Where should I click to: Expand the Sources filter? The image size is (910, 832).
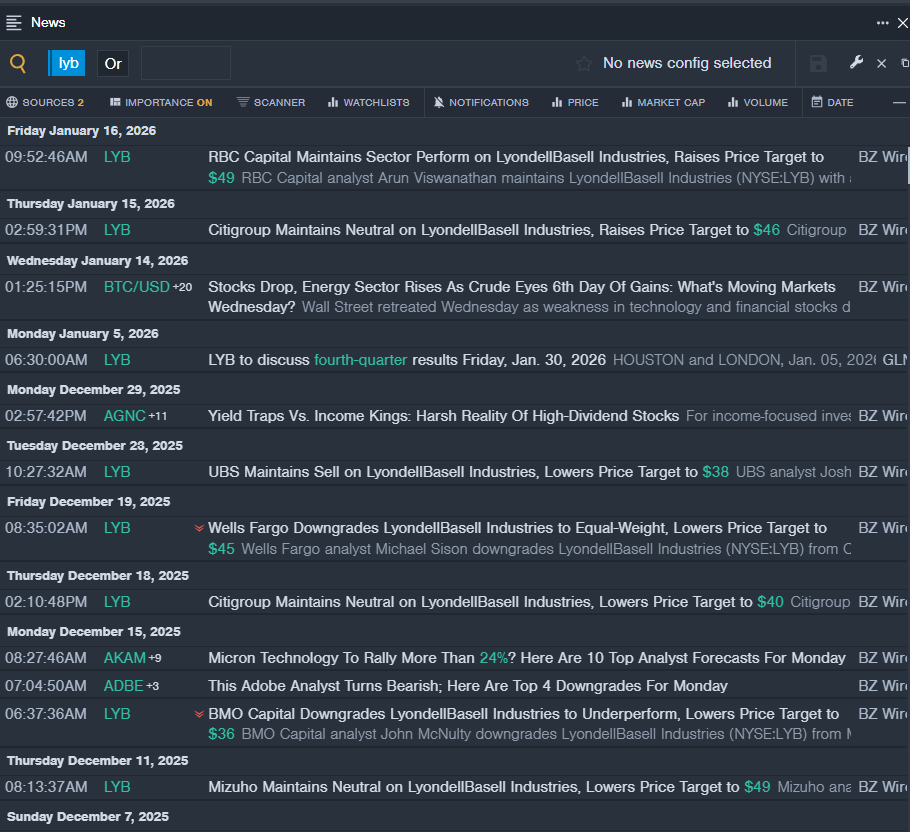point(45,102)
